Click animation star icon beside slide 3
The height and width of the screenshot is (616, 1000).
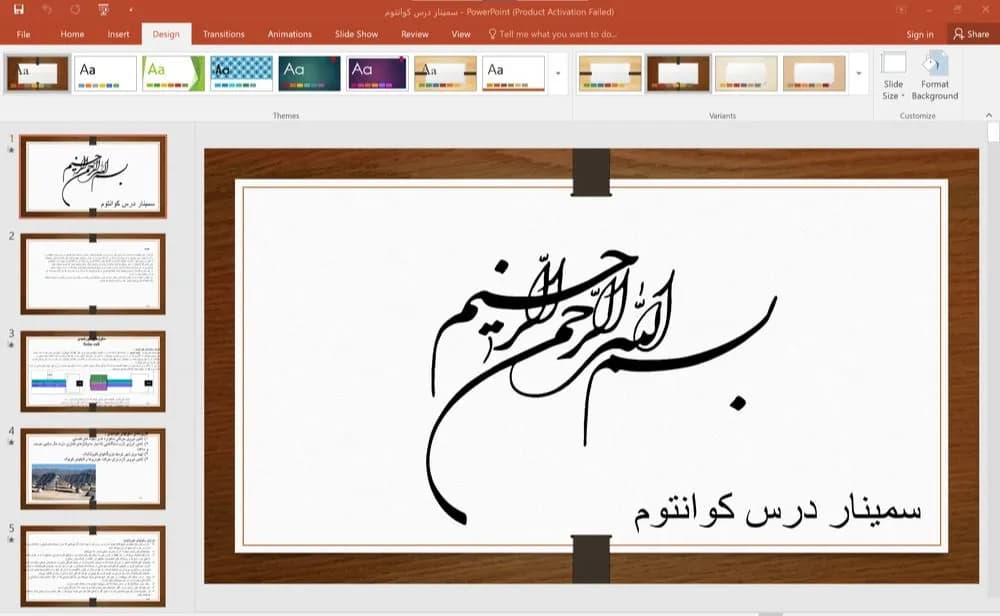(11, 345)
